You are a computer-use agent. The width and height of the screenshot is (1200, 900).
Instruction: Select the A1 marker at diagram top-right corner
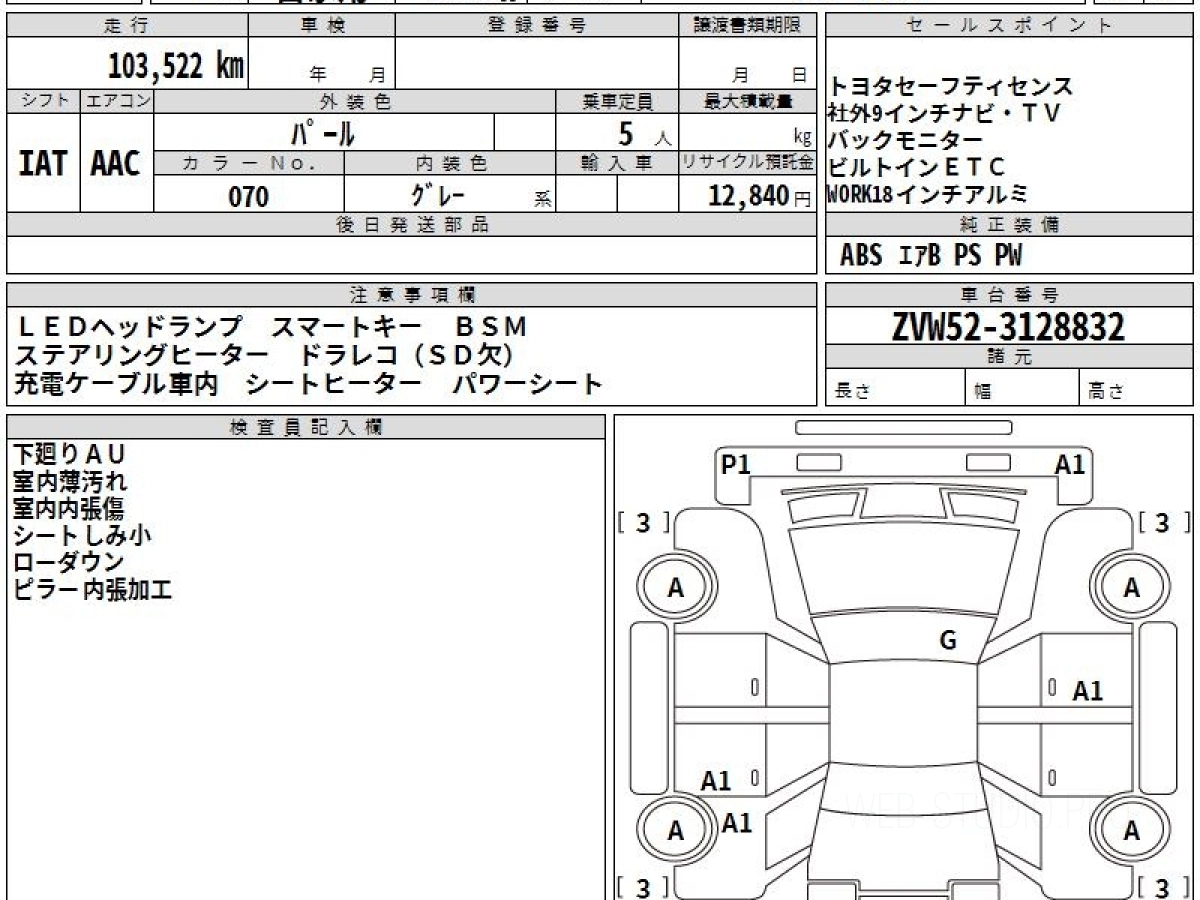[x=1069, y=464]
